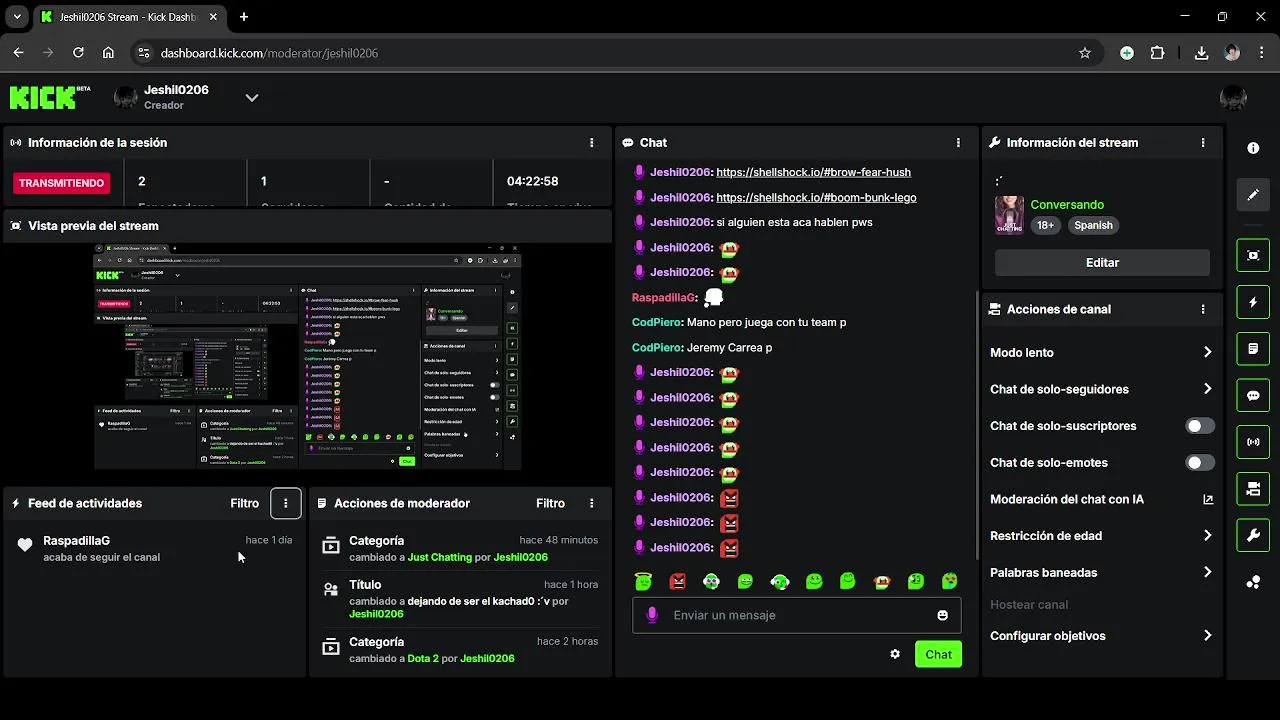Image resolution: width=1280 pixels, height=720 pixels.
Task: Toggle the chat bubble sidebar icon
Action: (1253, 395)
